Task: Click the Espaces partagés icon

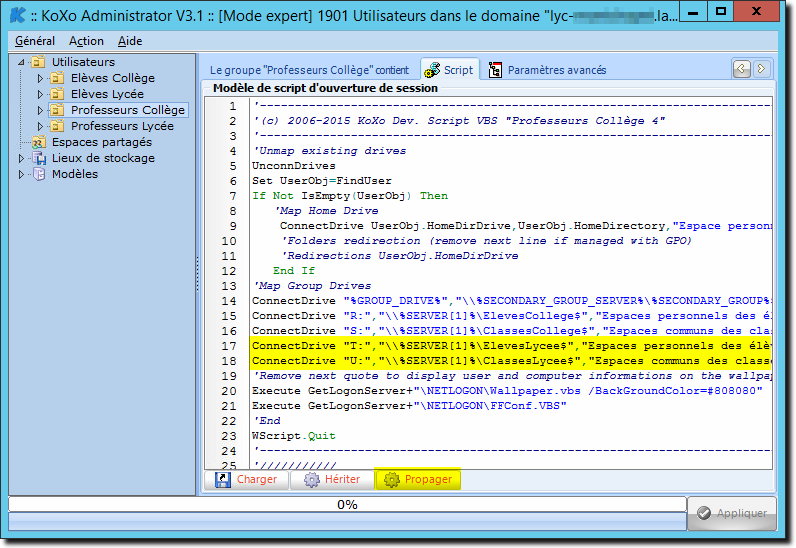Action: [x=39, y=142]
